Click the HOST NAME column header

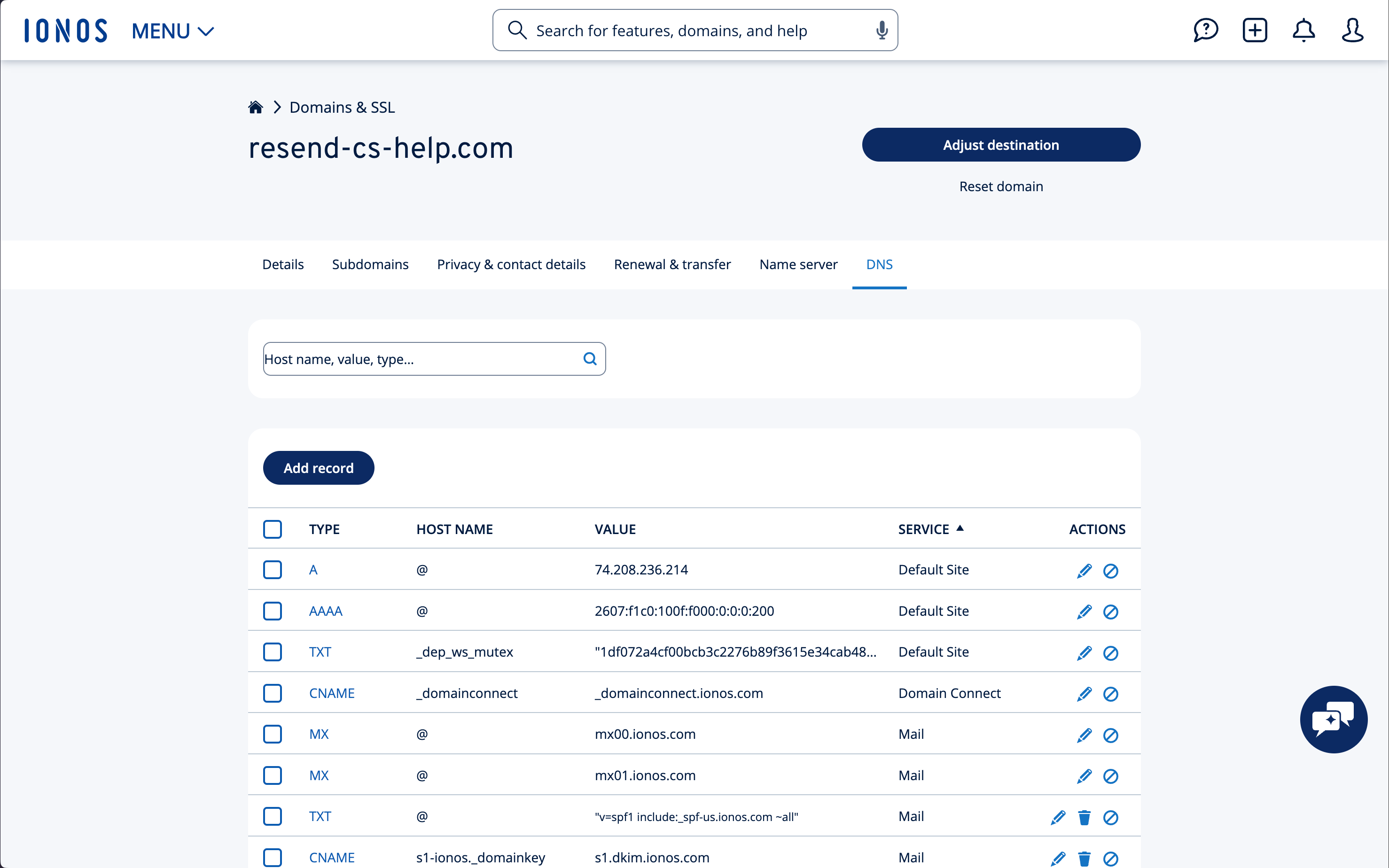coord(454,529)
